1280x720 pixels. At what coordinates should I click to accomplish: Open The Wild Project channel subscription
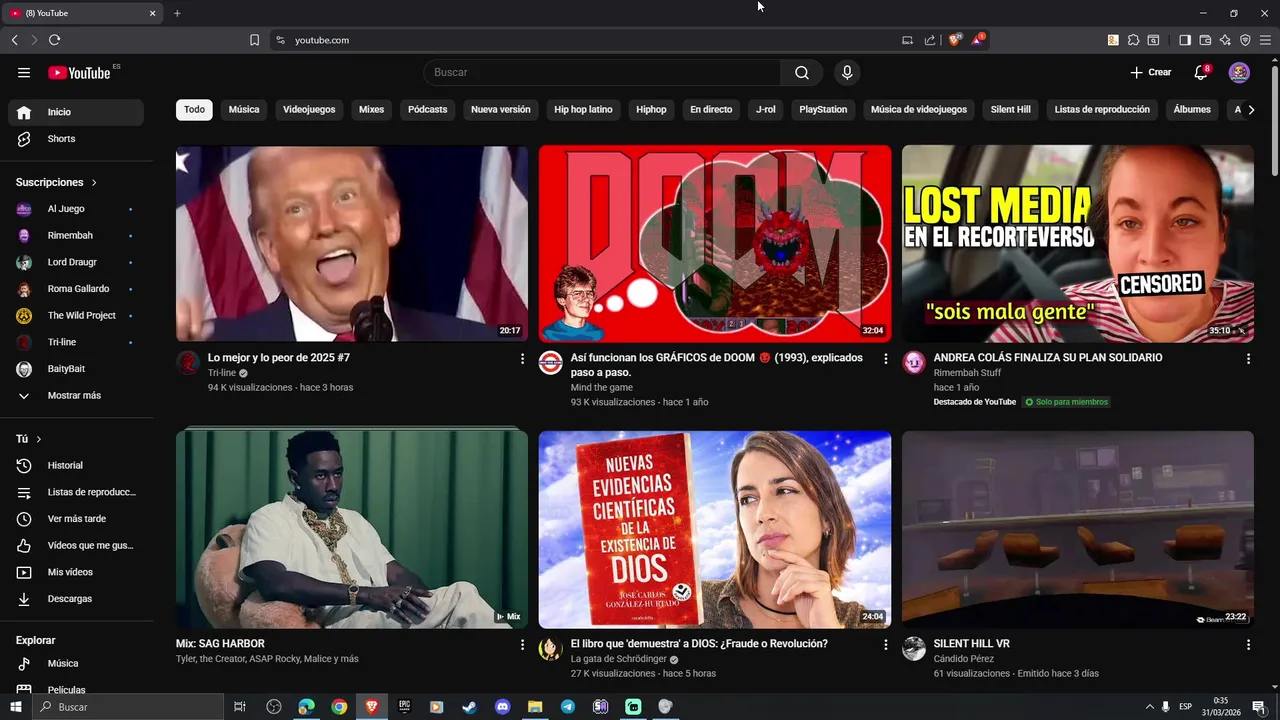tap(76, 315)
